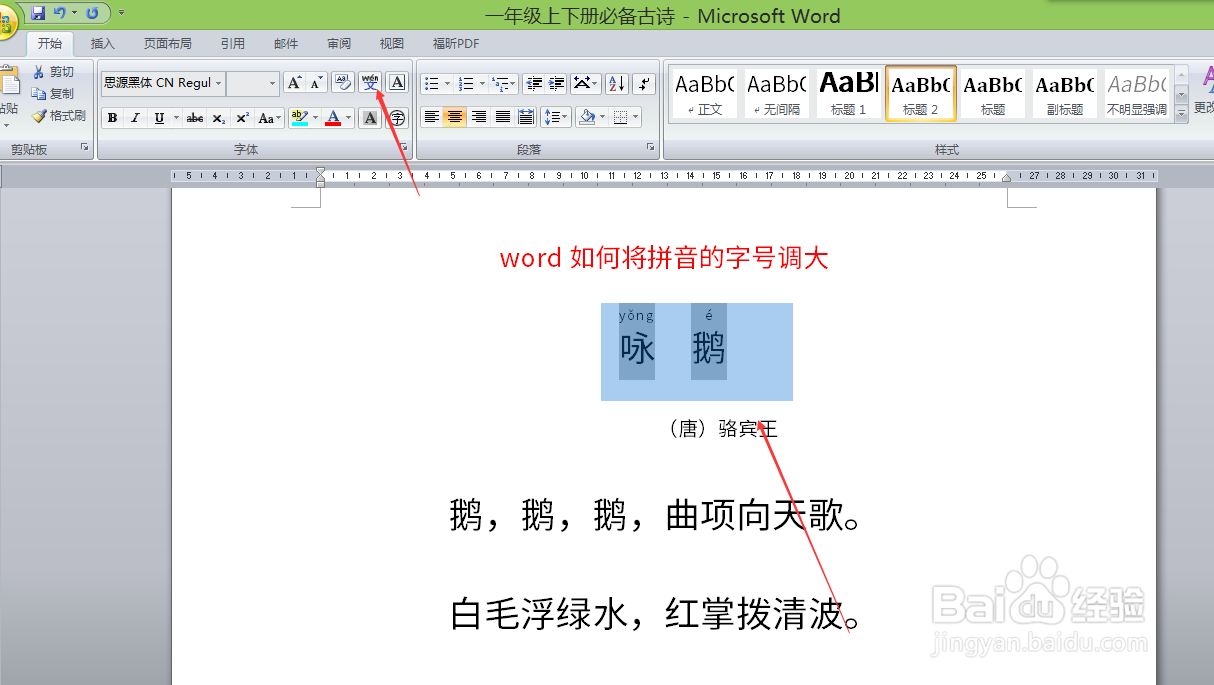This screenshot has height=685, width=1214.
Task: Click Cut (剪切) in clipboard group
Action: click(53, 72)
